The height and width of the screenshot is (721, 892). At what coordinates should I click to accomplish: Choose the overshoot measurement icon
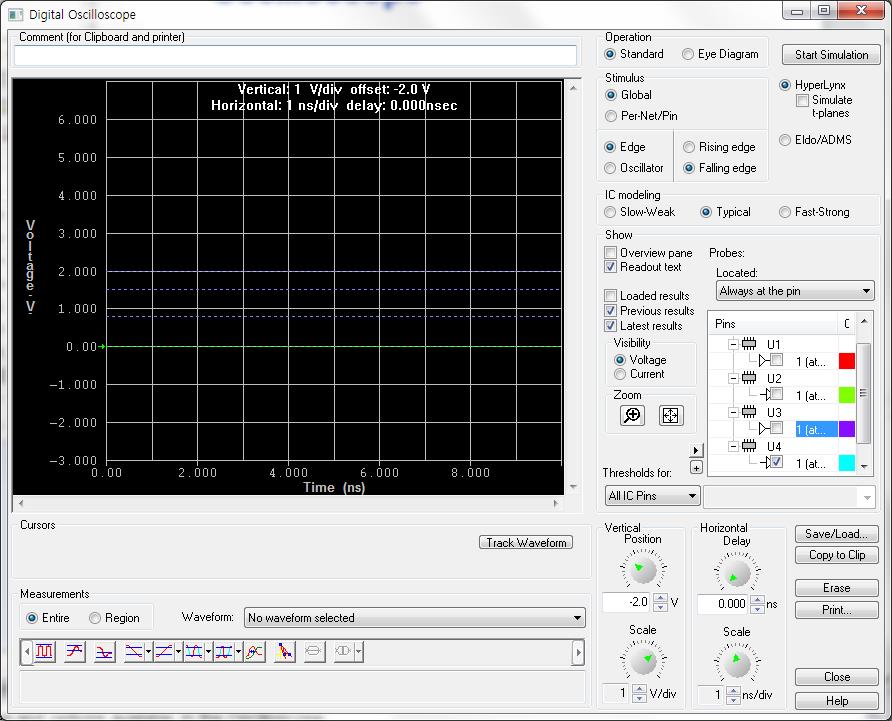coord(75,652)
